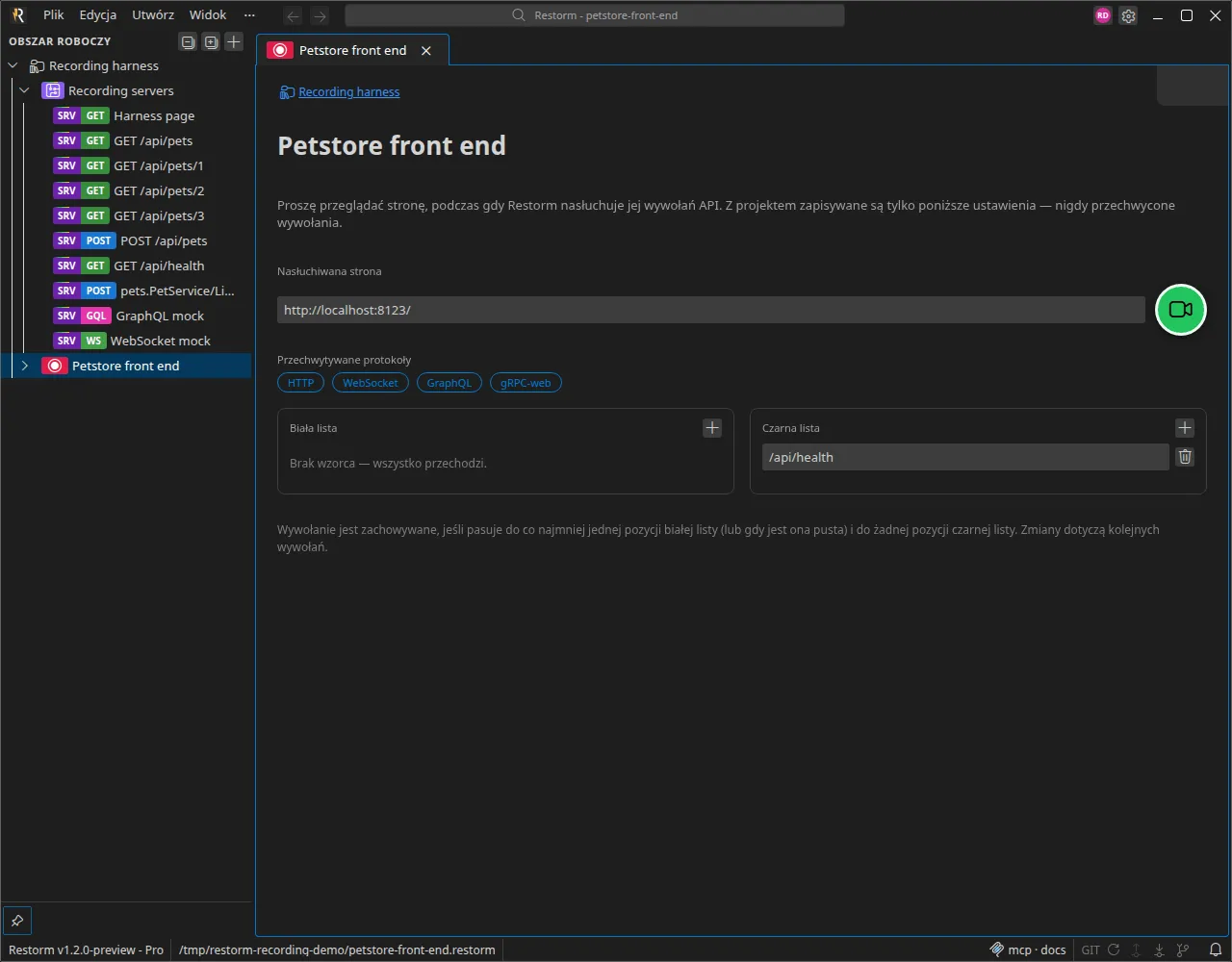Collapse all items in workspace tree
Screen dimensions: 1232x962
pos(188,41)
